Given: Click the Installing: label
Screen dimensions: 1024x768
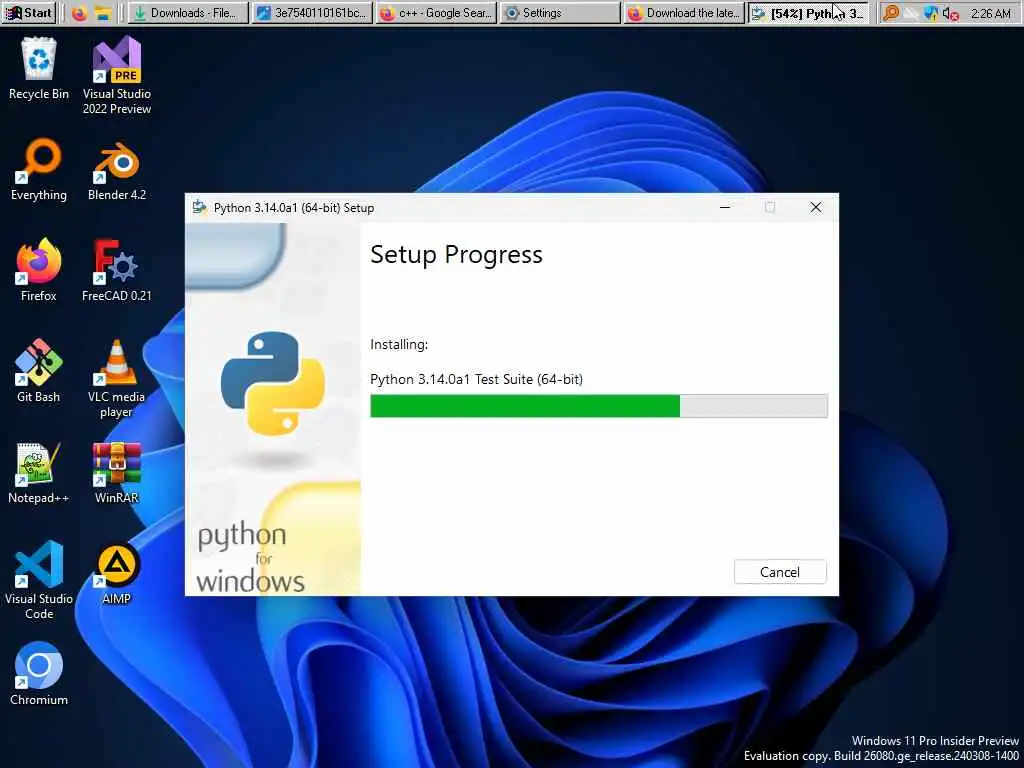Looking at the screenshot, I should coord(399,344).
